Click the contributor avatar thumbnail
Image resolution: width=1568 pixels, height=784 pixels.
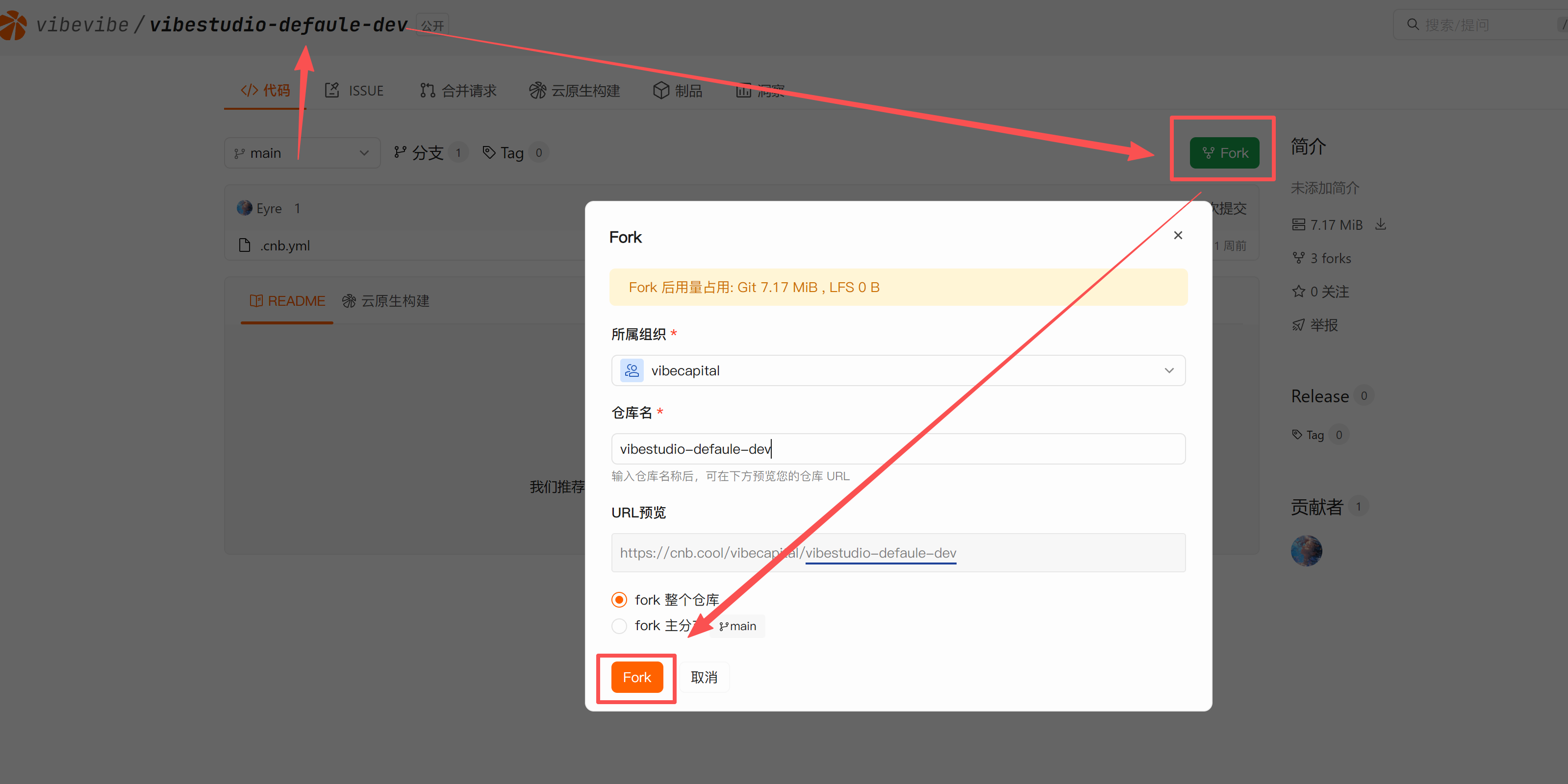(1306, 550)
